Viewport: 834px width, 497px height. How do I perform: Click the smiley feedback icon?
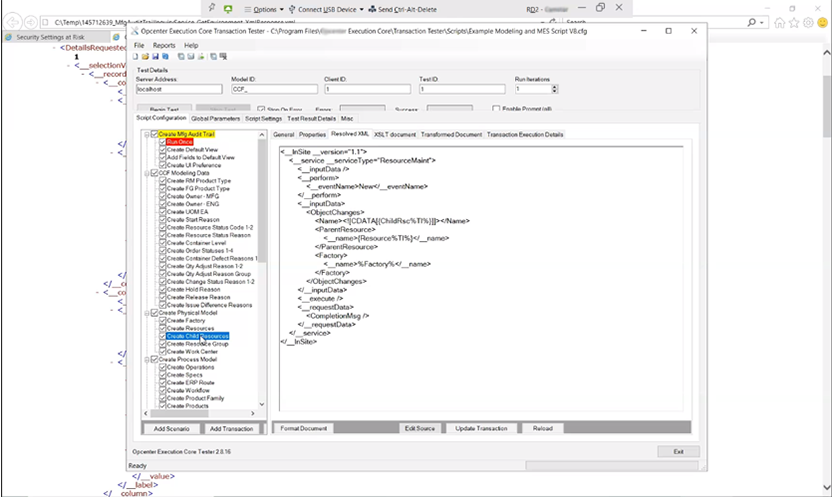tap(823, 22)
